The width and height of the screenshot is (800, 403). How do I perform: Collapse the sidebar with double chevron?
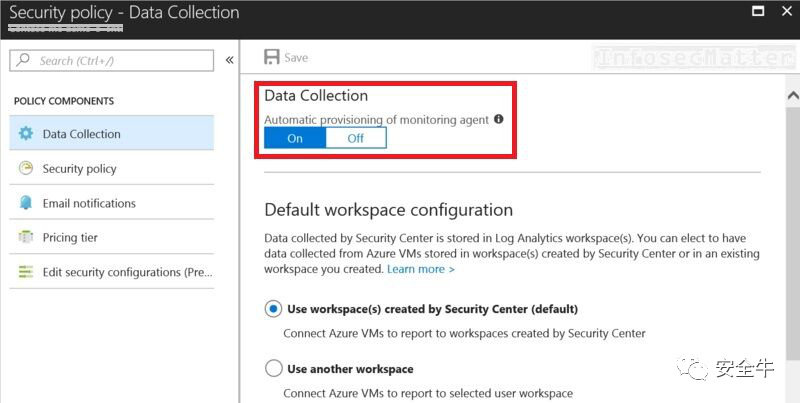pyautogui.click(x=230, y=60)
